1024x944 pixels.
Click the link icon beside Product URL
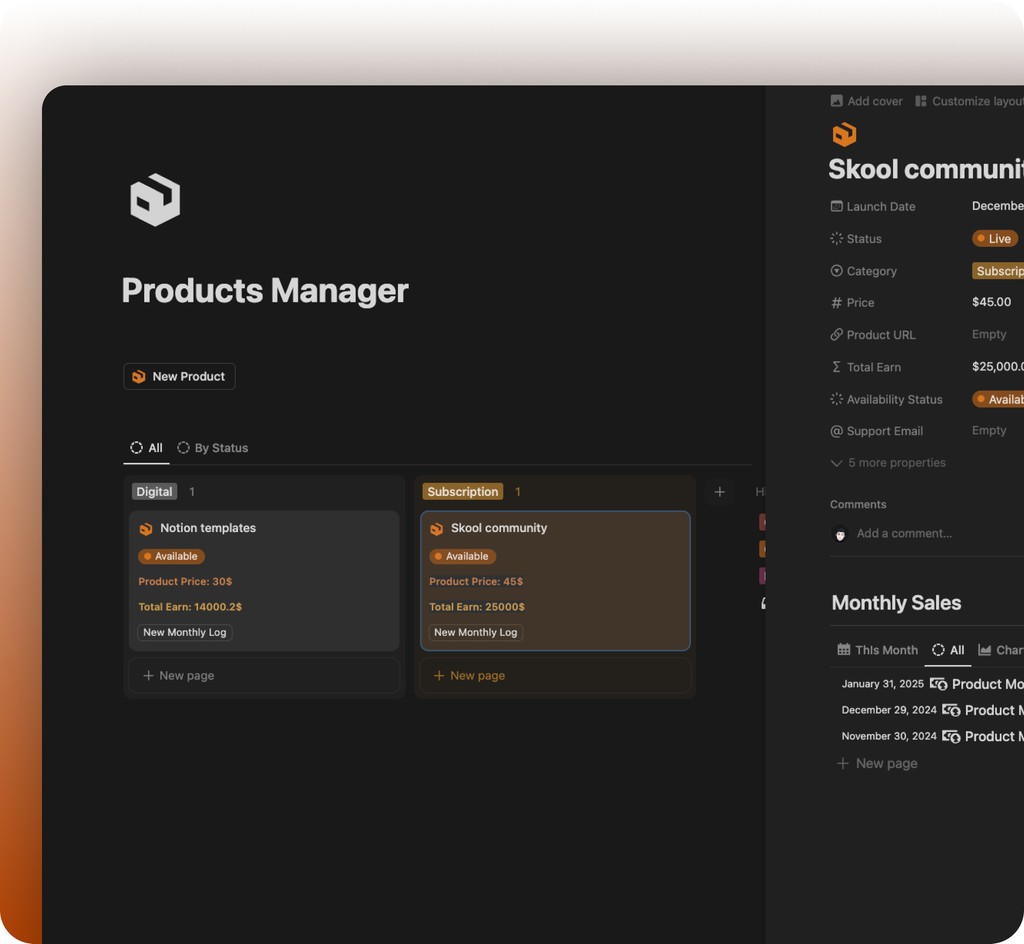(x=836, y=334)
